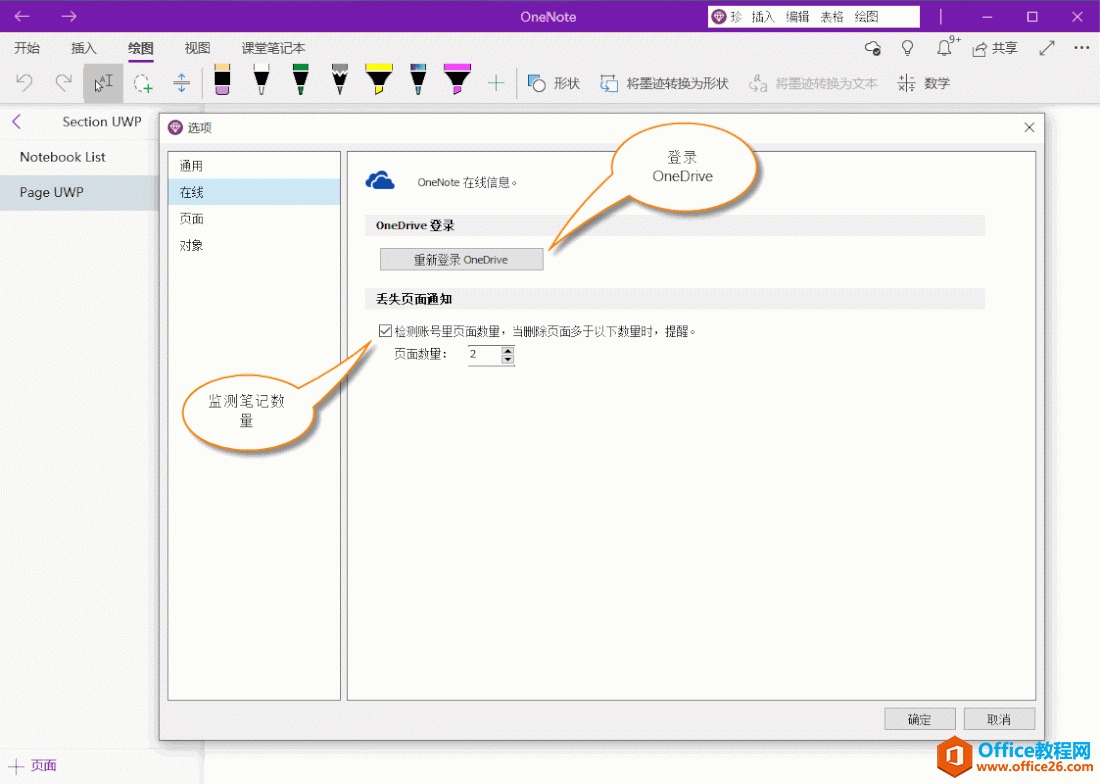Click the lightbulb assistant icon

click(x=907, y=47)
